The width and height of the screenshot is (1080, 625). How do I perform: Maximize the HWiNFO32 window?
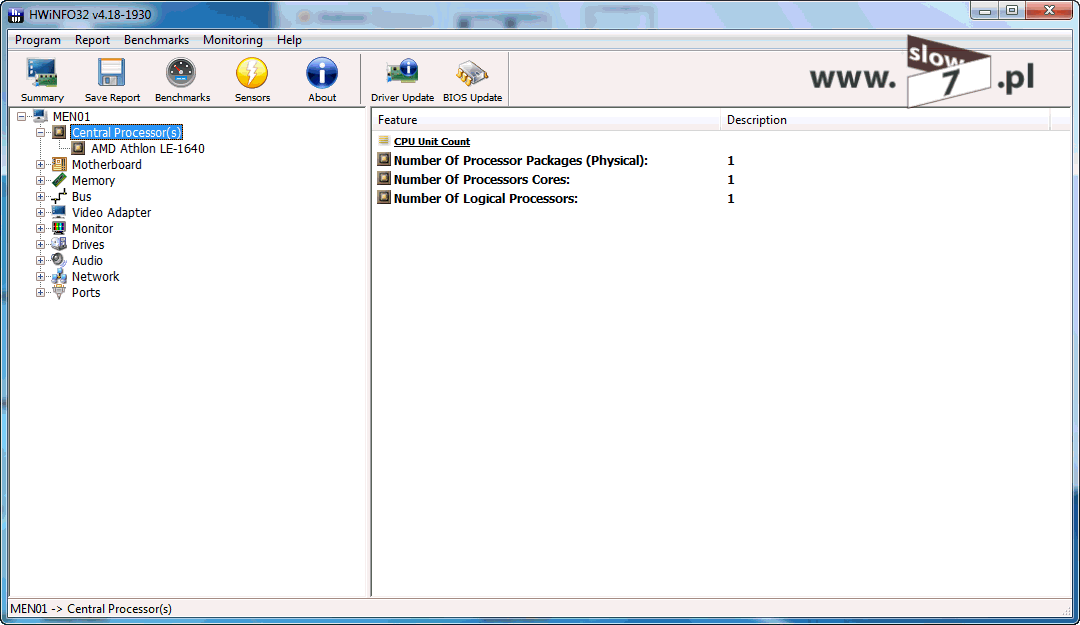pyautogui.click(x=1012, y=10)
